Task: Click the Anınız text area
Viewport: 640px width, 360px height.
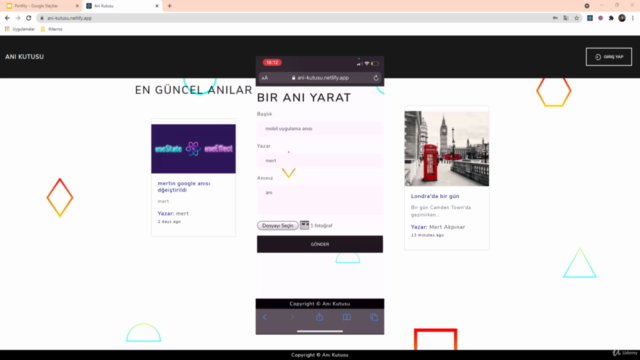Action: pos(320,200)
